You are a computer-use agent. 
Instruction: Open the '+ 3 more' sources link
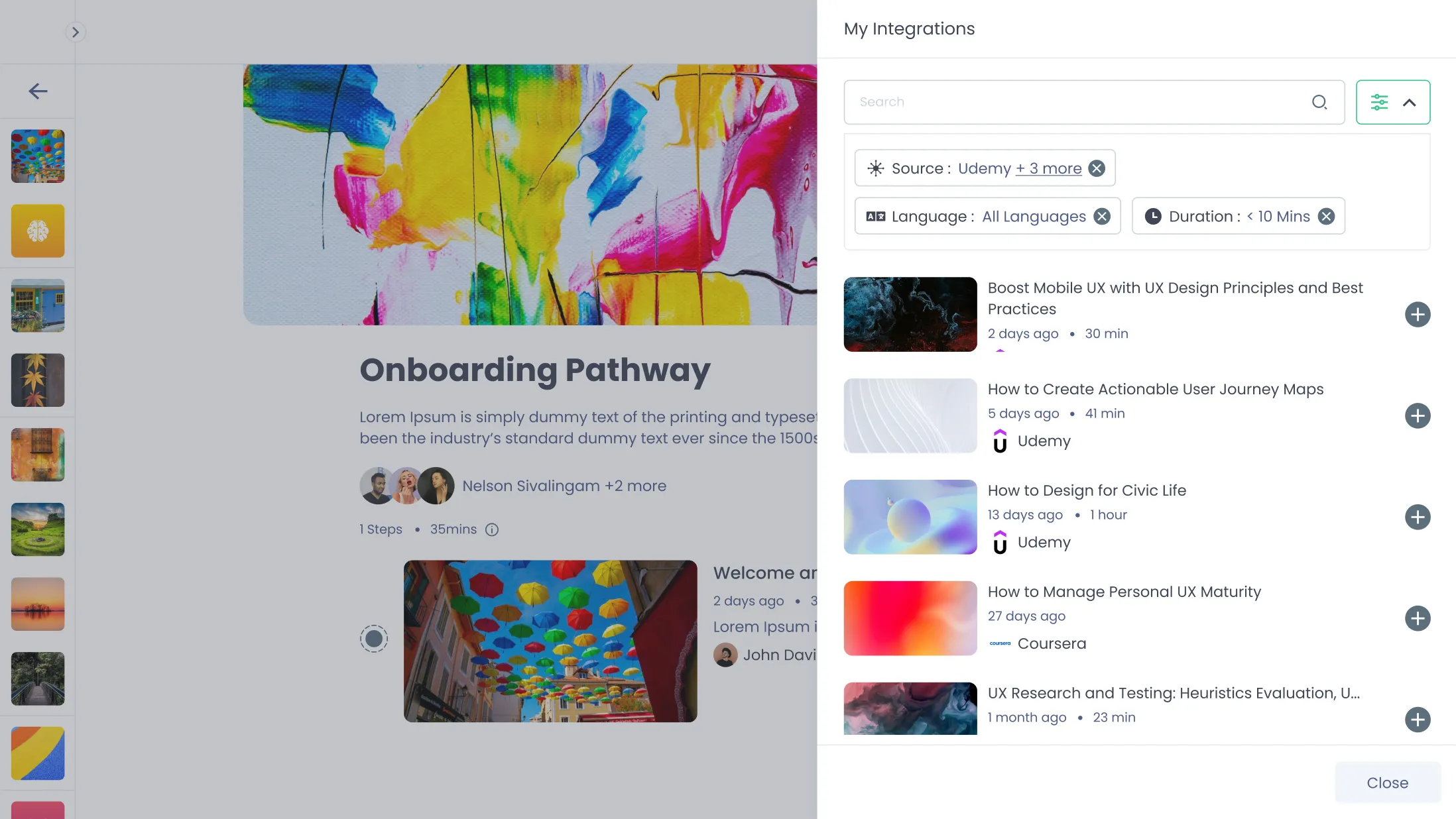[1049, 168]
